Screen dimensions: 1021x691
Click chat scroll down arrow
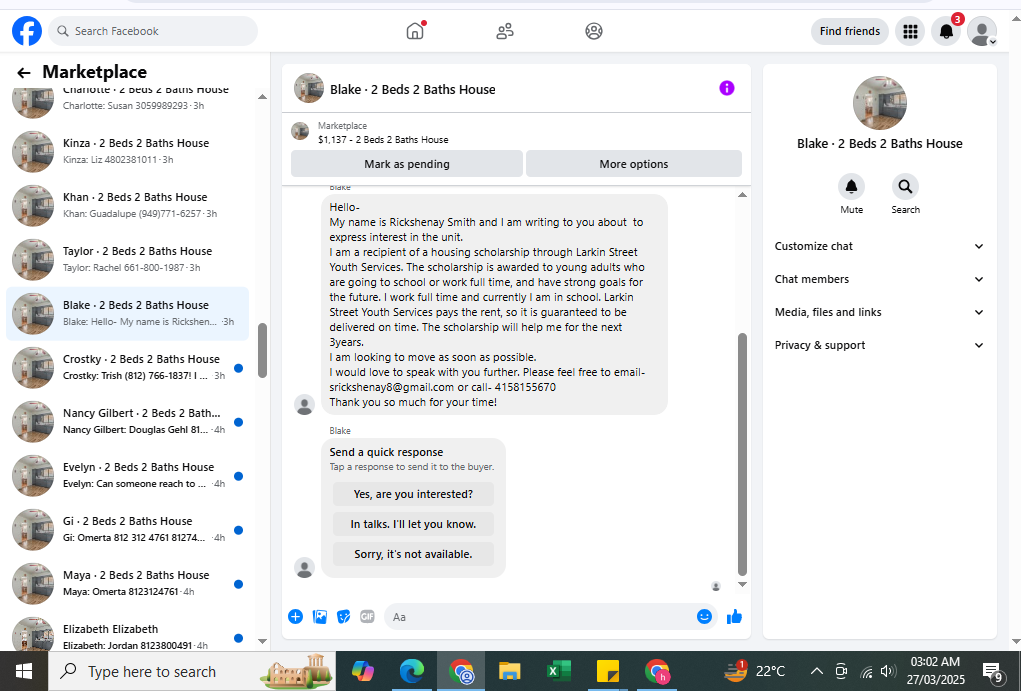click(x=742, y=584)
